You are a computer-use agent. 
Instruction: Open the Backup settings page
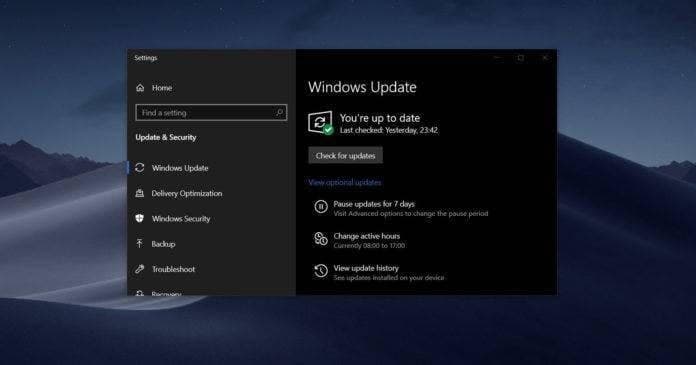[x=163, y=244]
